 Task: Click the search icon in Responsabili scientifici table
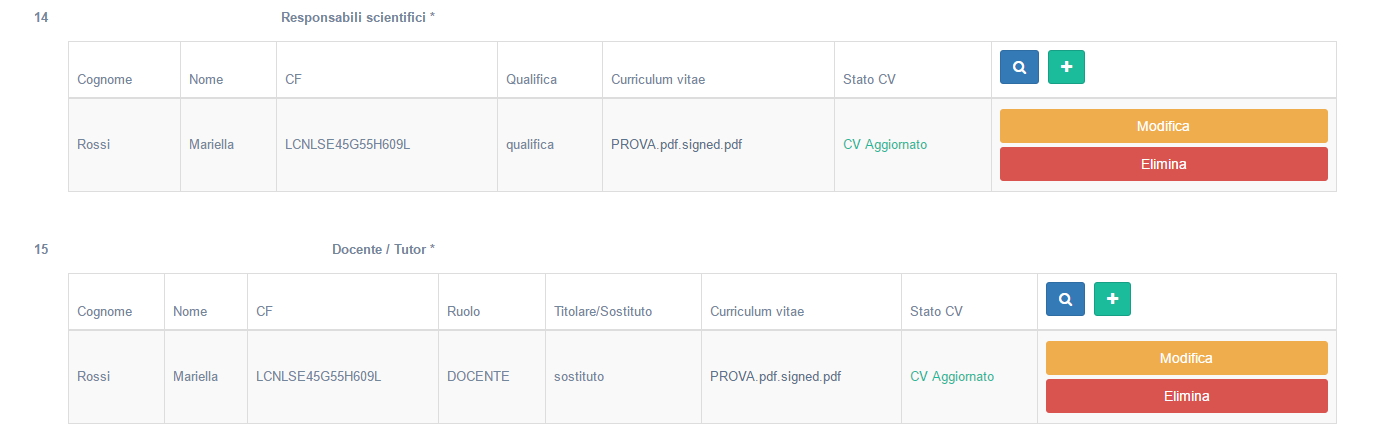coord(1019,67)
